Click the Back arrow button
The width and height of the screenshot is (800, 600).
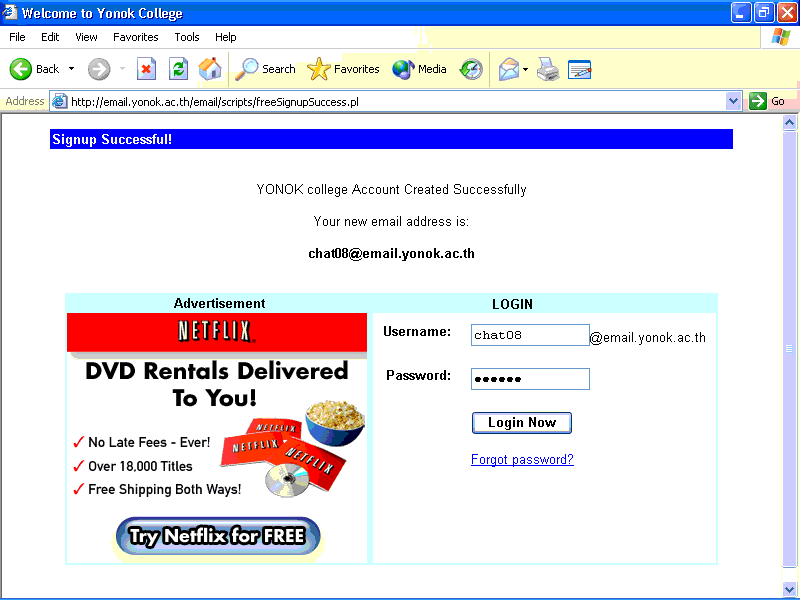pyautogui.click(x=34, y=69)
